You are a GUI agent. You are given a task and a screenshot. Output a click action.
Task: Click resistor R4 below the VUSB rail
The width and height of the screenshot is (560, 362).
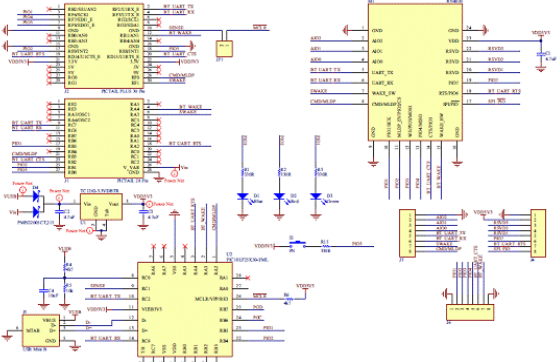[x=65, y=267]
